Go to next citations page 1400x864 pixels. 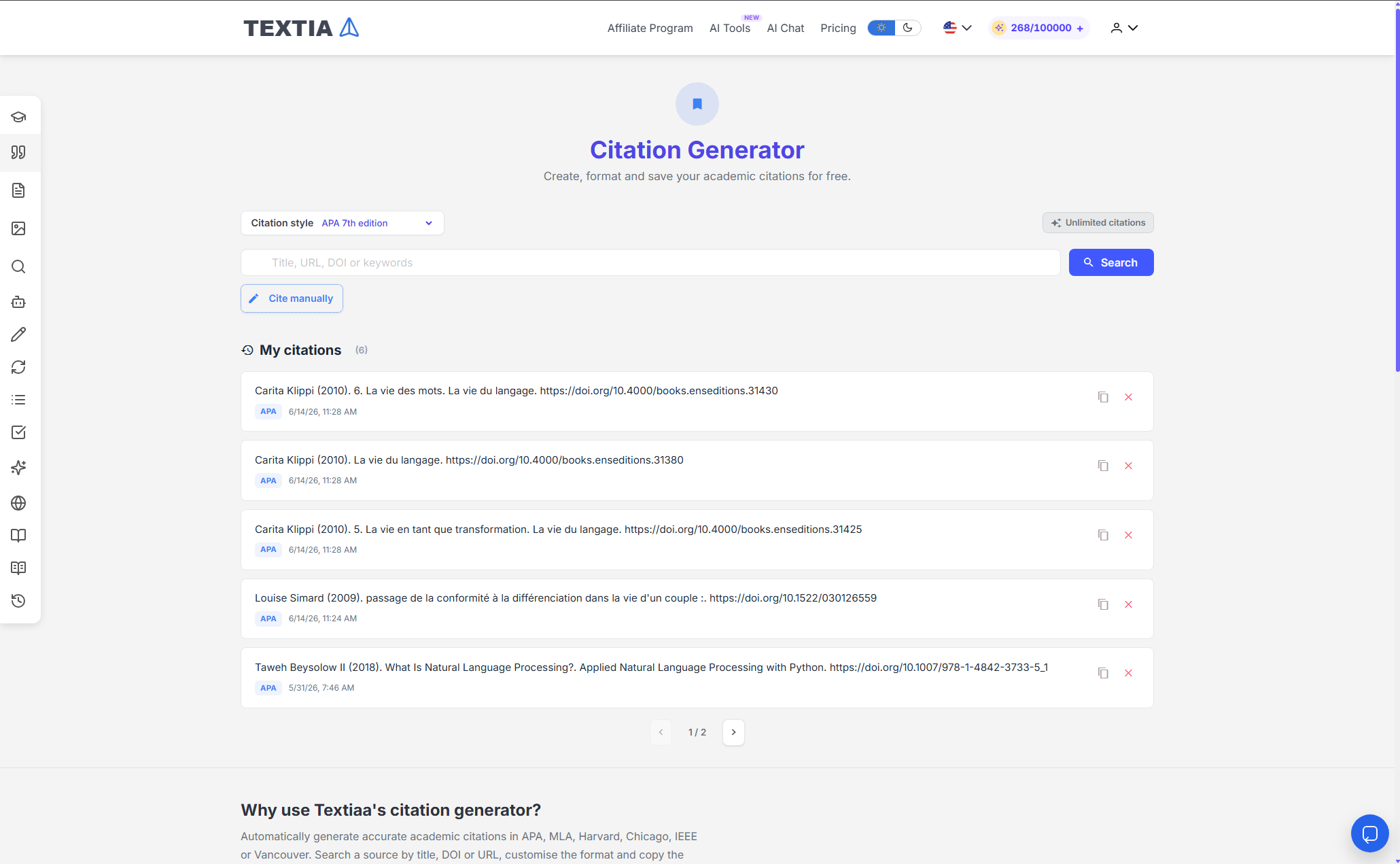pyautogui.click(x=733, y=732)
